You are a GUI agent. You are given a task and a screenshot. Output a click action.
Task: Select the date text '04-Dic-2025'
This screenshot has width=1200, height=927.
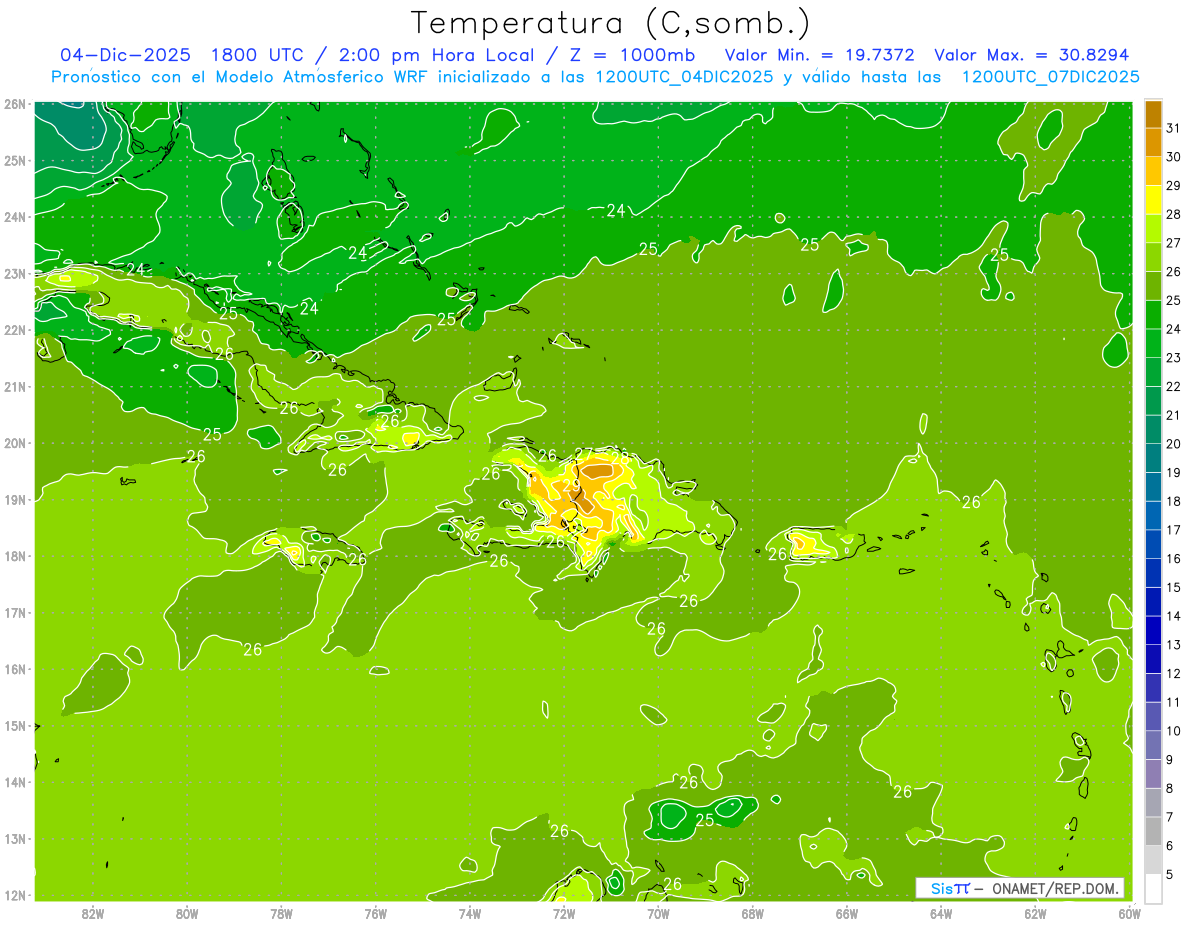point(127,55)
